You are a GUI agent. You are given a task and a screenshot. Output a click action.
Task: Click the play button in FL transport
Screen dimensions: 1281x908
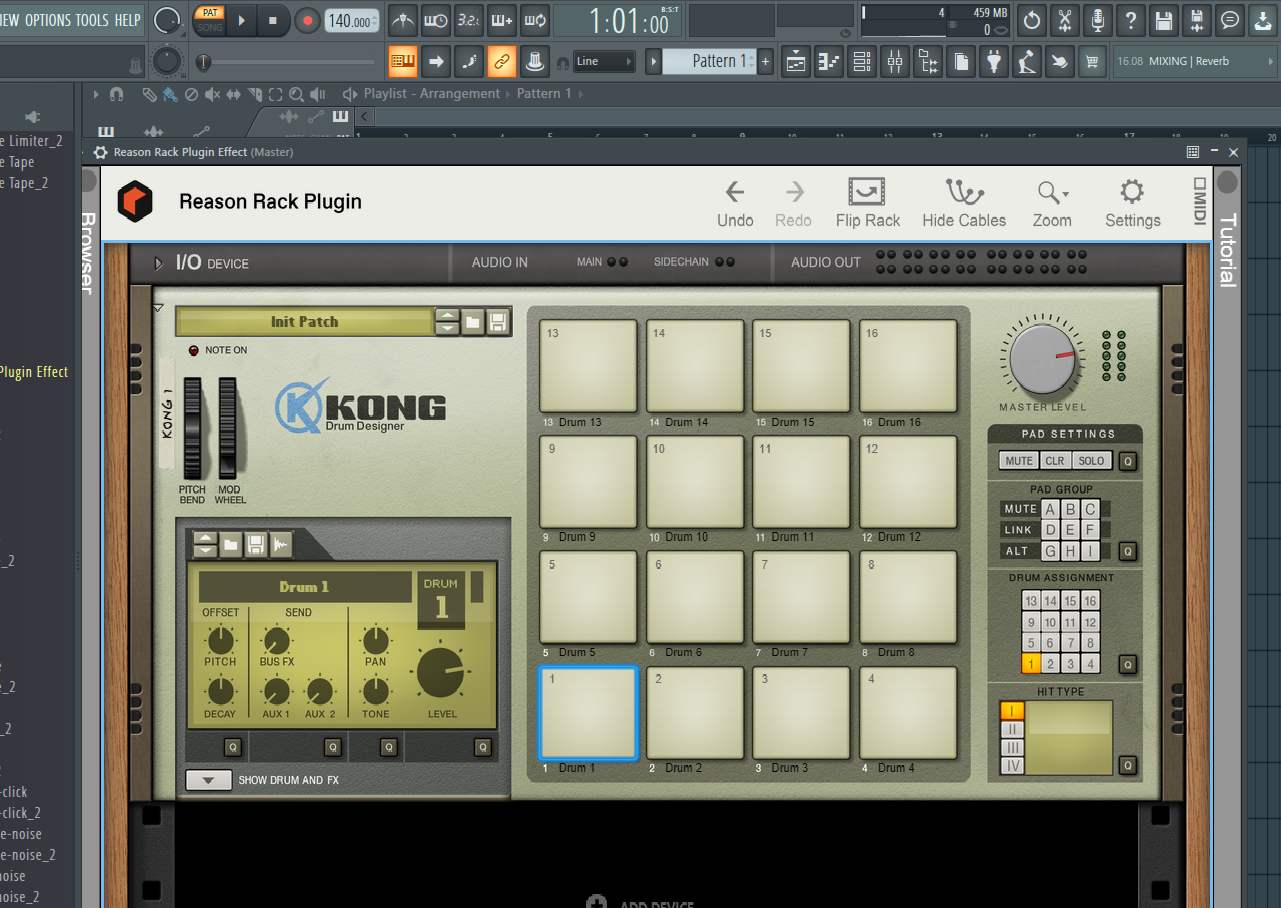pos(241,20)
